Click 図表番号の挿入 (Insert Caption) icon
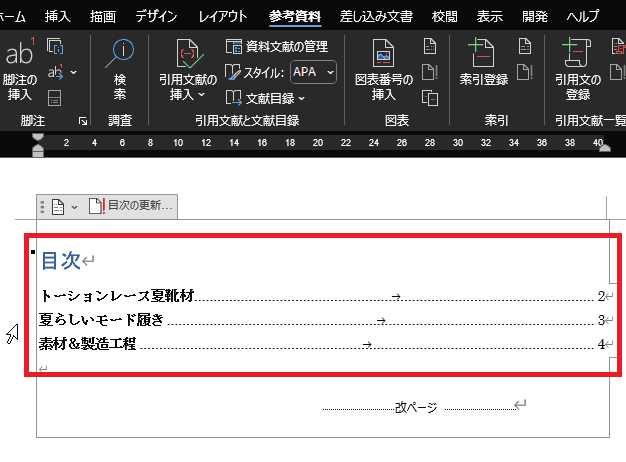Viewport: 626px width, 462px height. (383, 70)
